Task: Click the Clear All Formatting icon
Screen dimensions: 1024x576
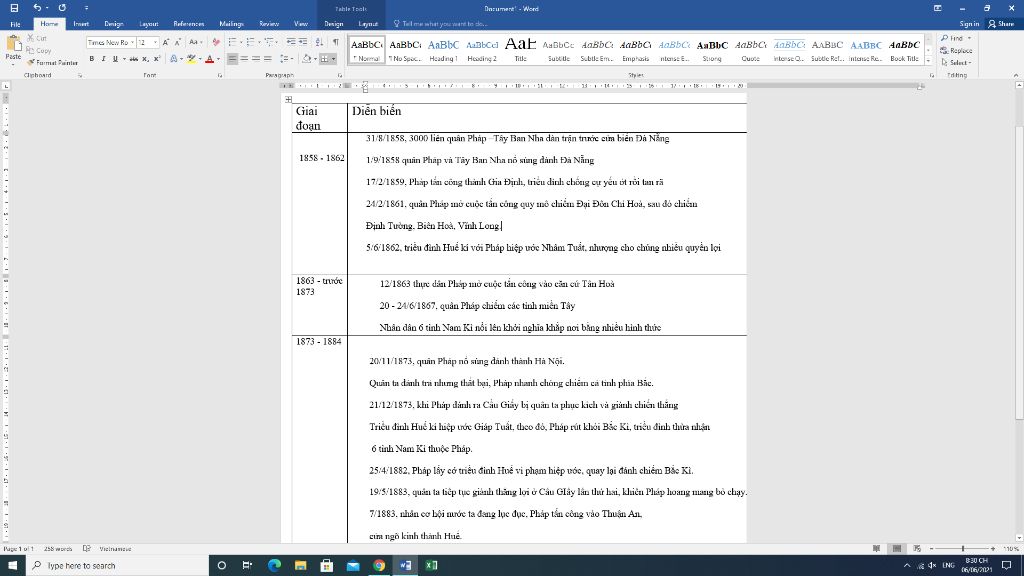Action: pyautogui.click(x=213, y=43)
